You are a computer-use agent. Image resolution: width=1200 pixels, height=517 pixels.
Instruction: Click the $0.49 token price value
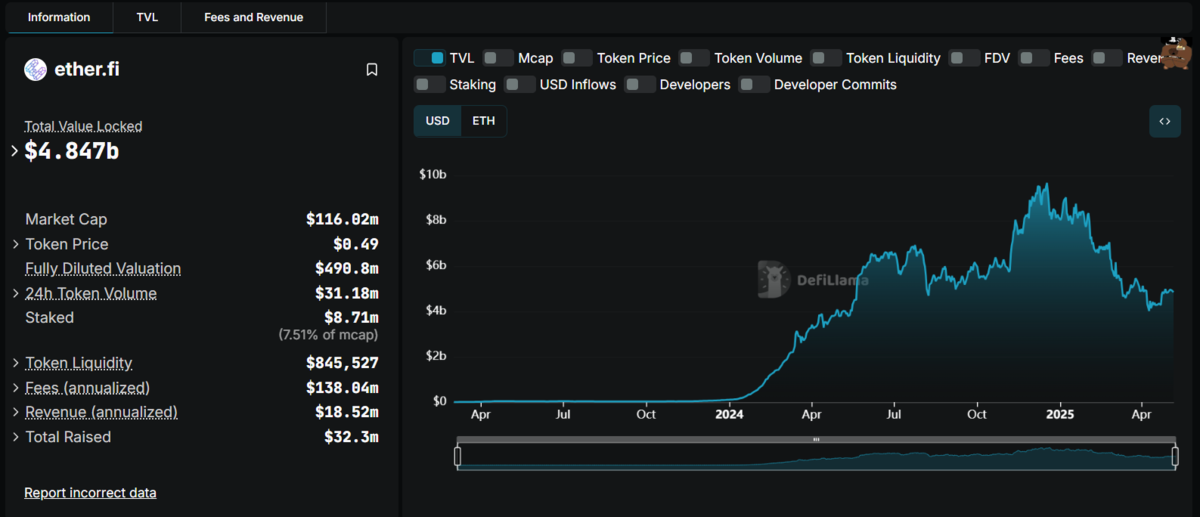point(356,244)
